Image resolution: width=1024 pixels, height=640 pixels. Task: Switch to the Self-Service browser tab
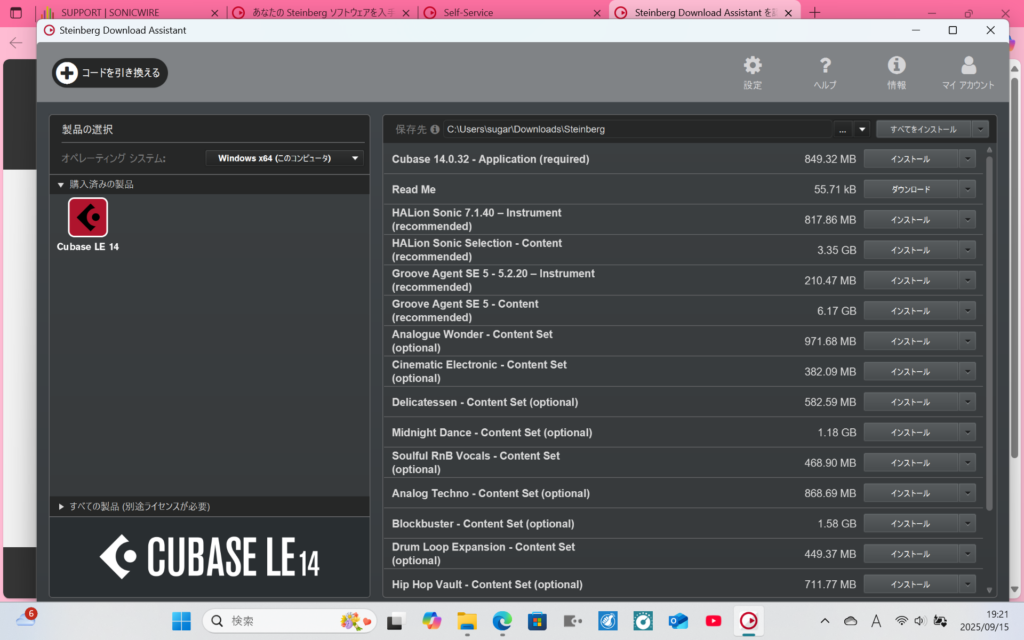(x=510, y=13)
